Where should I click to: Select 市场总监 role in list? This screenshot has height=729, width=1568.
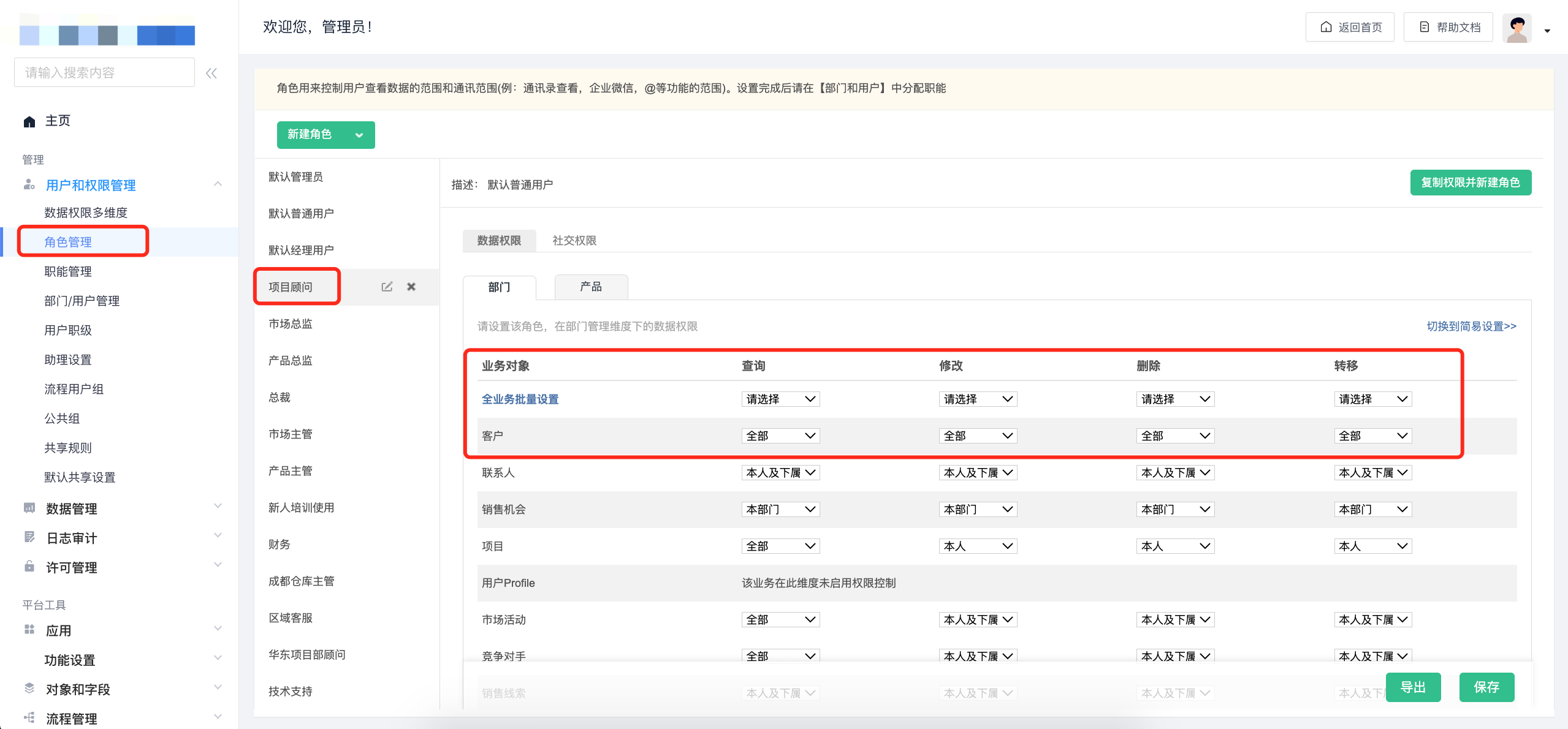(291, 323)
